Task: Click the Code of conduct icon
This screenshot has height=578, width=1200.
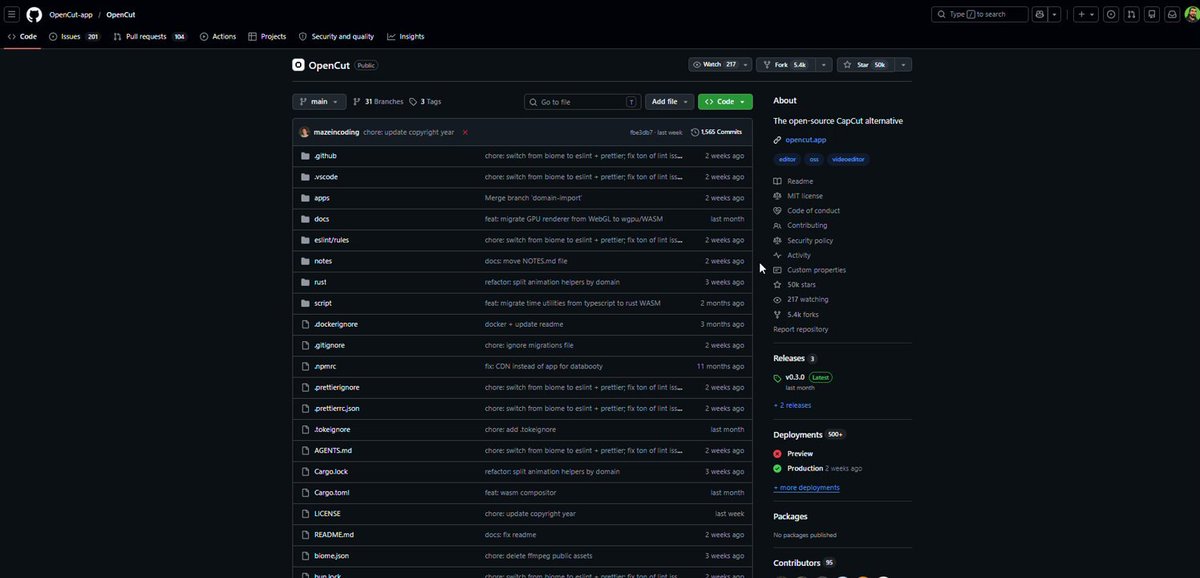Action: (x=778, y=211)
